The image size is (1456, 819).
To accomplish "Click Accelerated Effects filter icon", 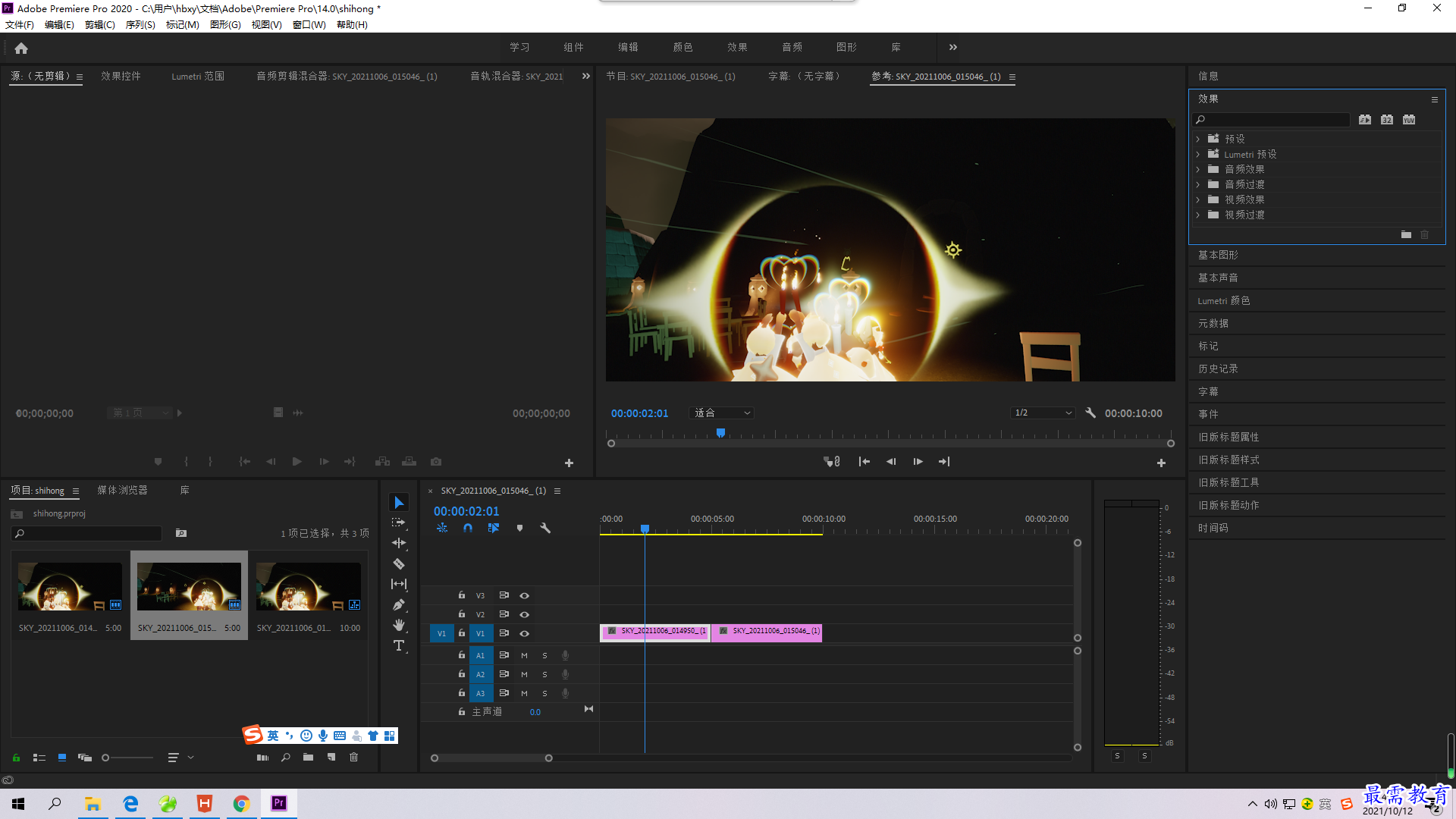I will 1365,120.
